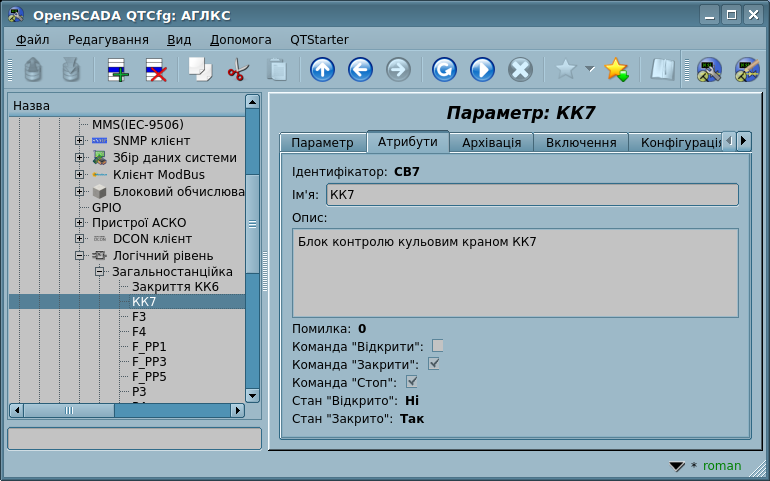Collapse the Логічний рівень tree node
The height and width of the screenshot is (481, 770).
pos(79,256)
